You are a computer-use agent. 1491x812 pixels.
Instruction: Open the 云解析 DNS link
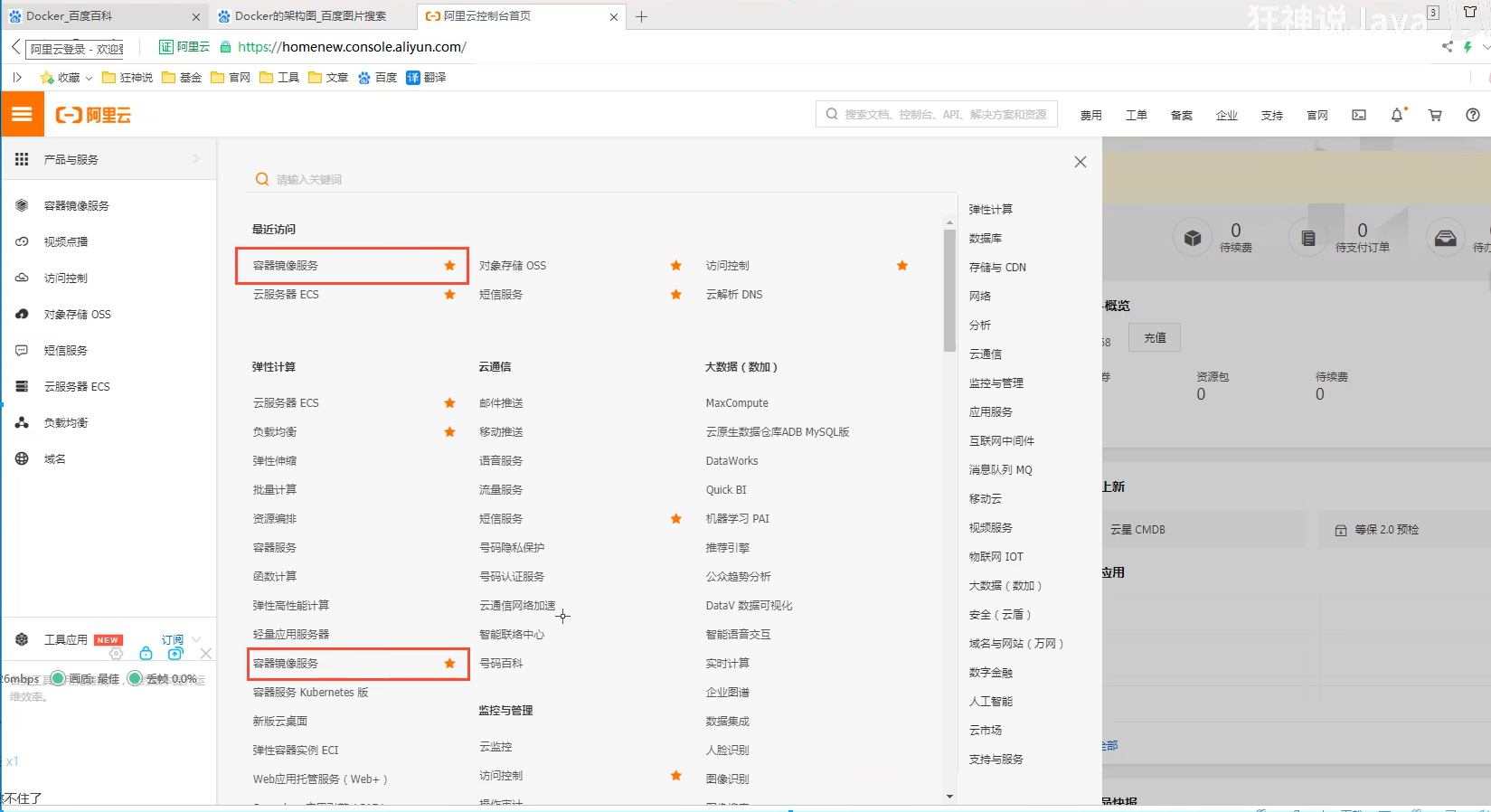[734, 294]
